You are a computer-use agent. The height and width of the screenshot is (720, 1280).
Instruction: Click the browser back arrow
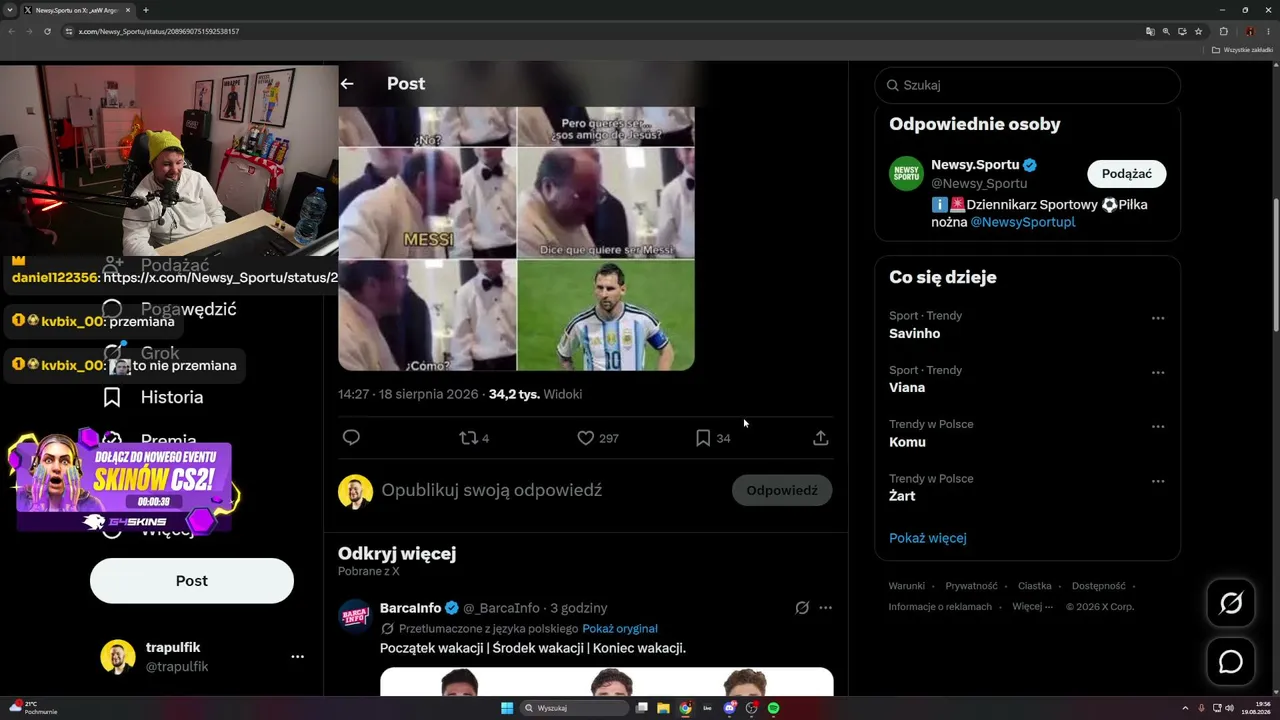[x=11, y=31]
